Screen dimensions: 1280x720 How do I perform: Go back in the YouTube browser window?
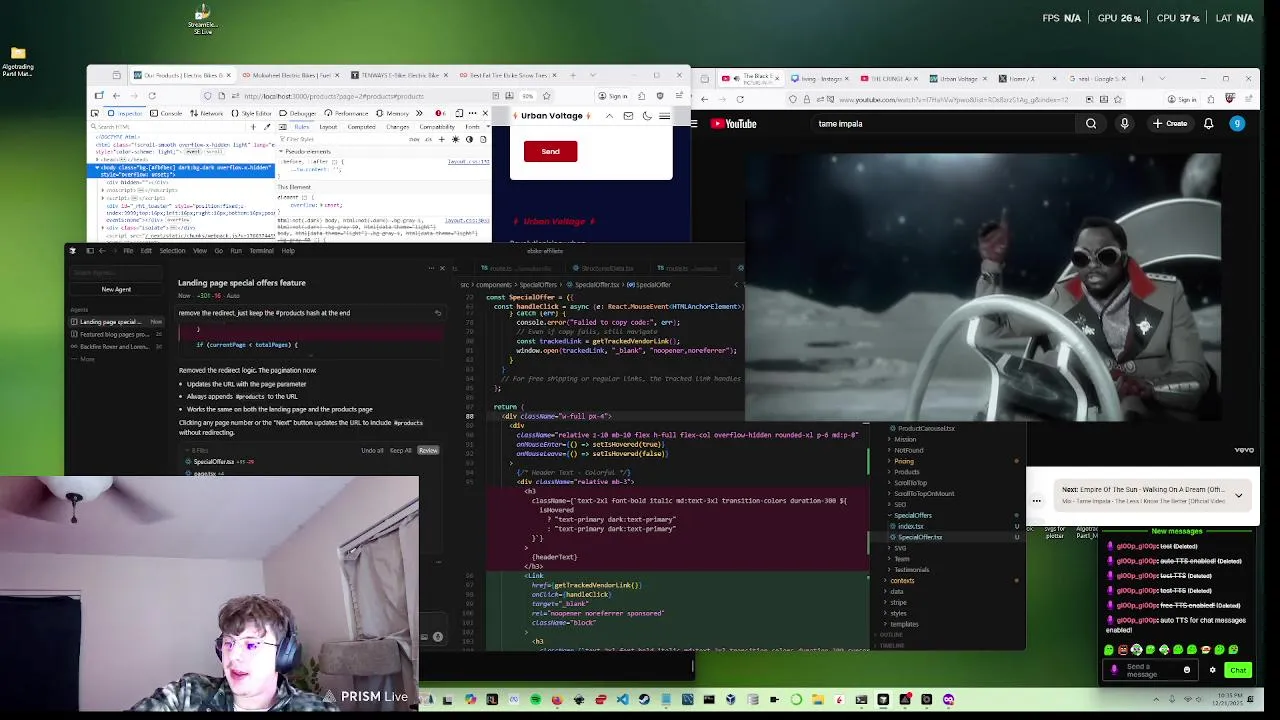tap(704, 99)
